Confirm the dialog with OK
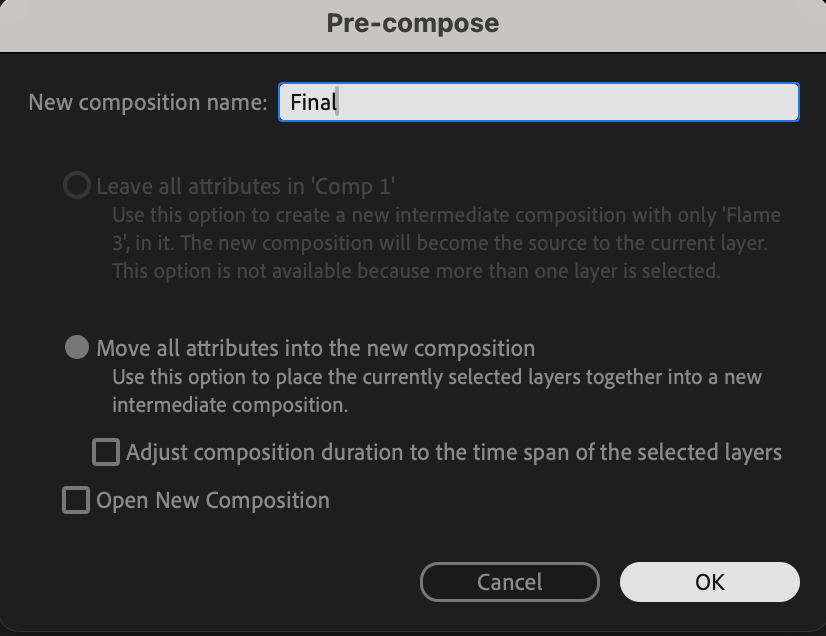 tap(709, 582)
